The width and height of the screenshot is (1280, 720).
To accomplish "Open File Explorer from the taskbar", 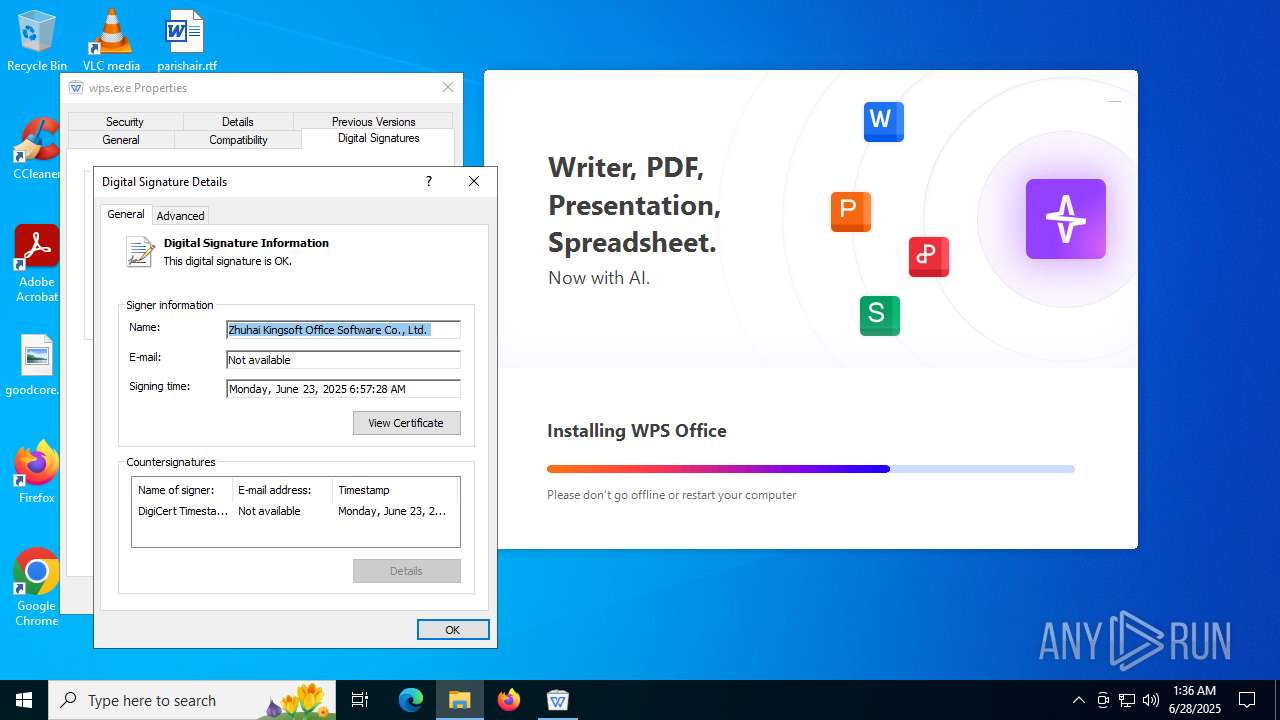I will [460, 700].
